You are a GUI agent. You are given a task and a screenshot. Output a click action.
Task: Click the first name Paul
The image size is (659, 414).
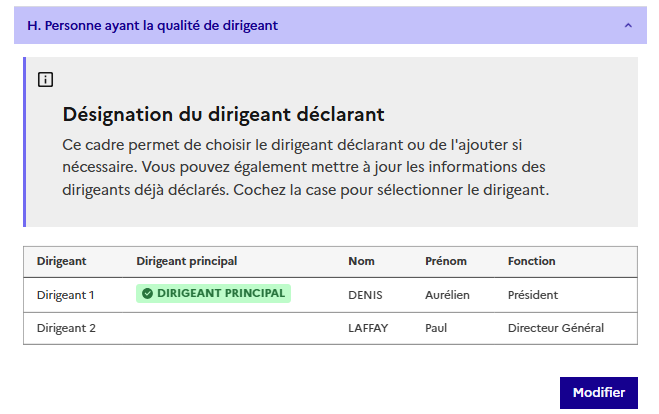435,328
